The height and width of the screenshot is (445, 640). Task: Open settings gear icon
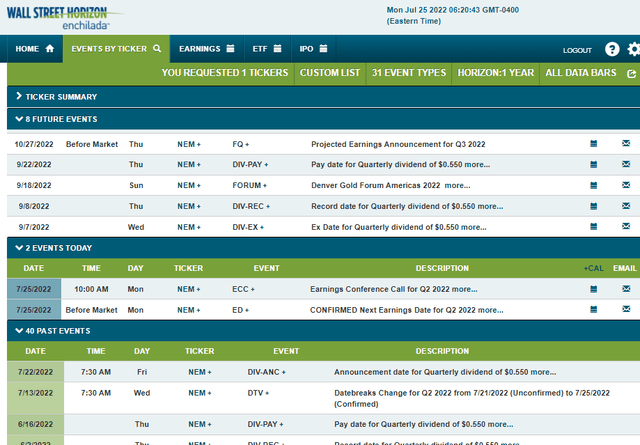tap(634, 49)
